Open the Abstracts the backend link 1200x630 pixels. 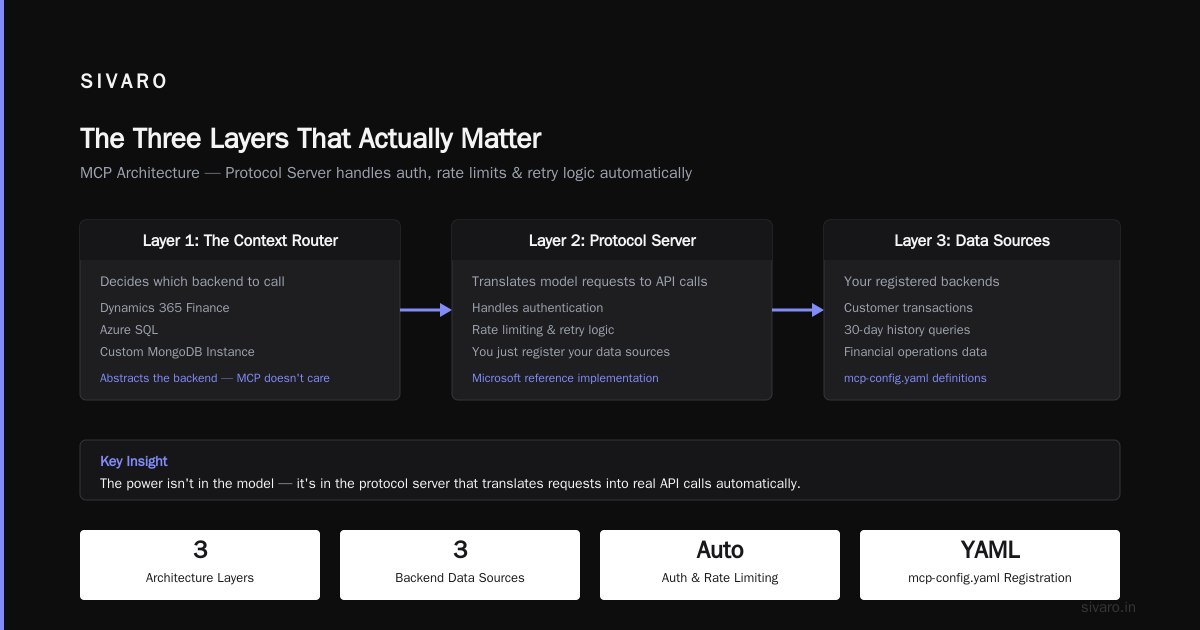pos(215,378)
